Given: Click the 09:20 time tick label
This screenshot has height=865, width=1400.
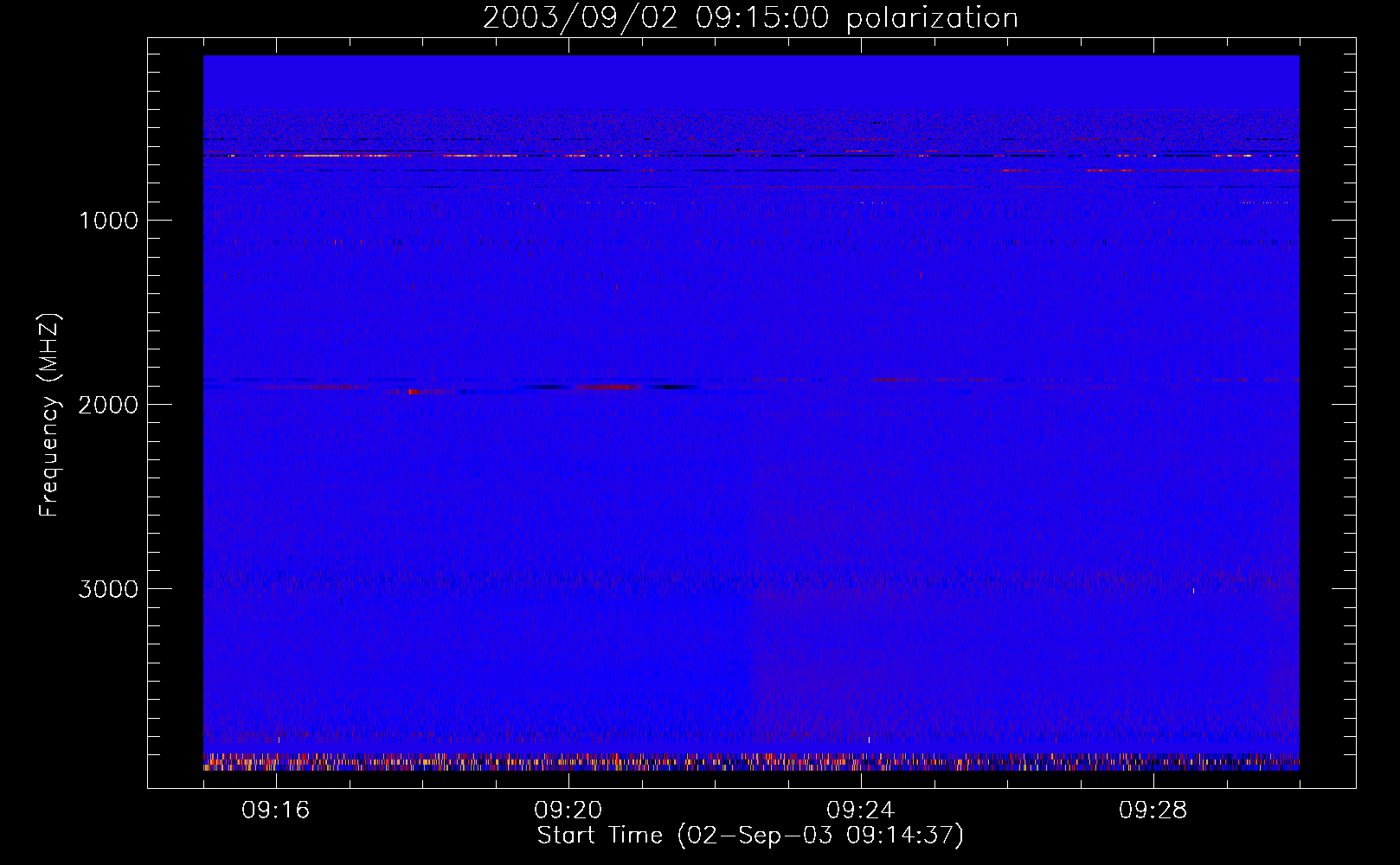Looking at the screenshot, I should click(568, 811).
